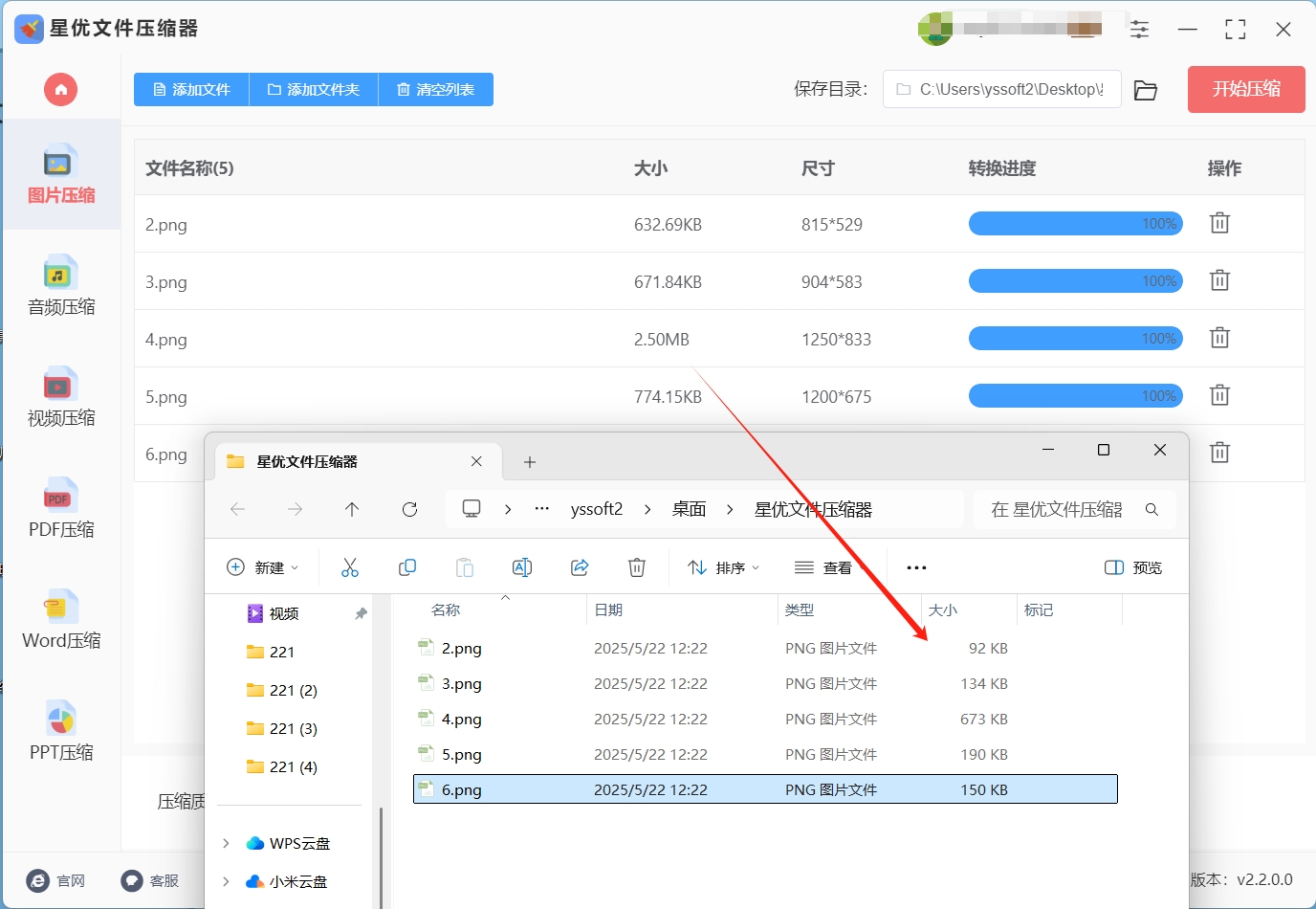
Task: Delete 4.png row in compressor list
Action: (1219, 338)
